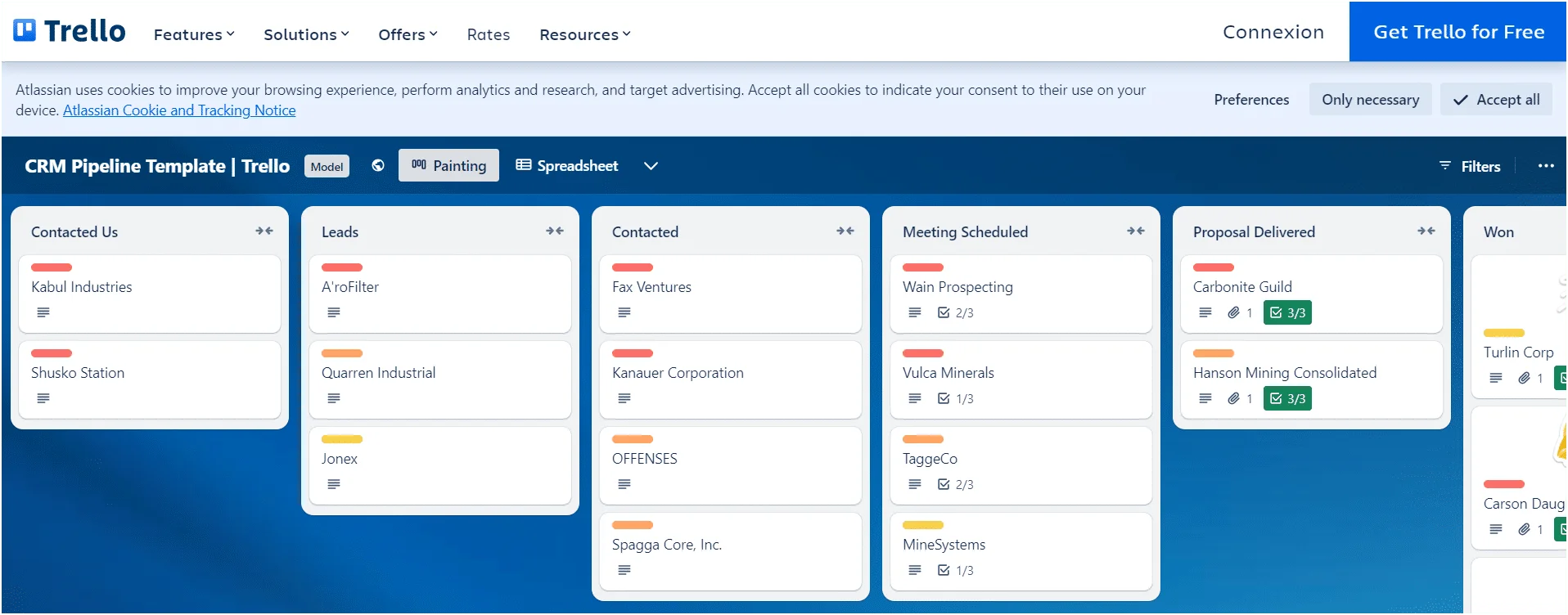Click description icon on A'roFilter card
Image resolution: width=1568 pixels, height=615 pixels.
[334, 312]
